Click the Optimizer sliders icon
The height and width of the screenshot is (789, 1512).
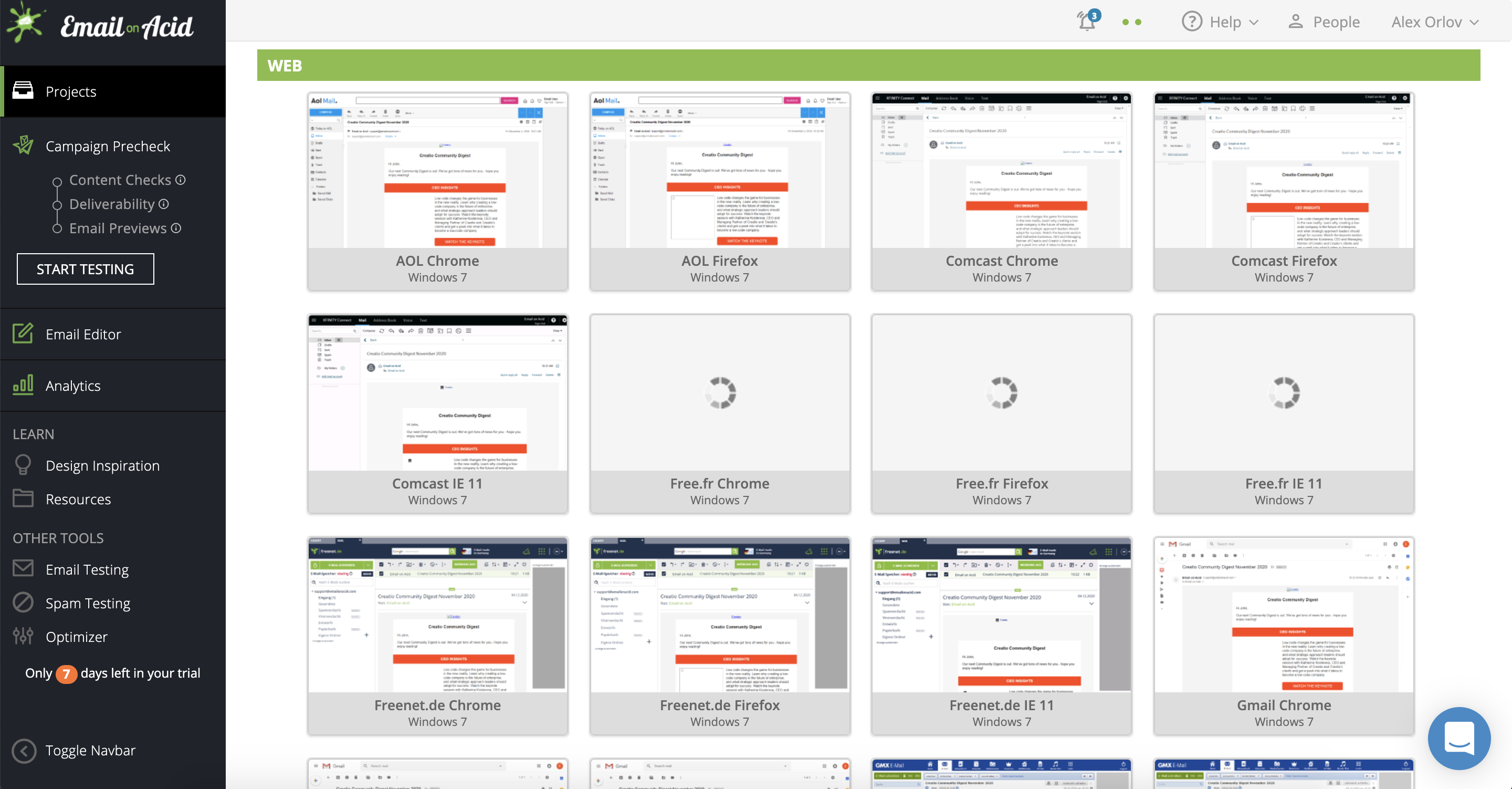click(x=23, y=636)
